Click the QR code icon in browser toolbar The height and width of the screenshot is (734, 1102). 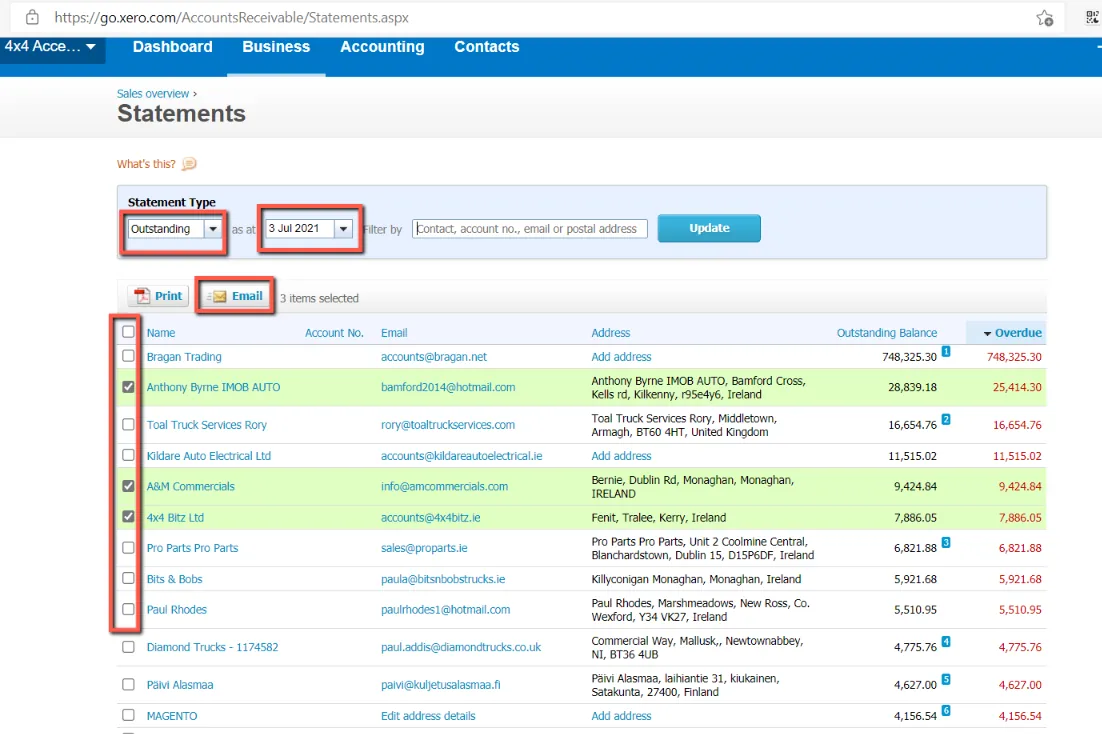(1093, 18)
